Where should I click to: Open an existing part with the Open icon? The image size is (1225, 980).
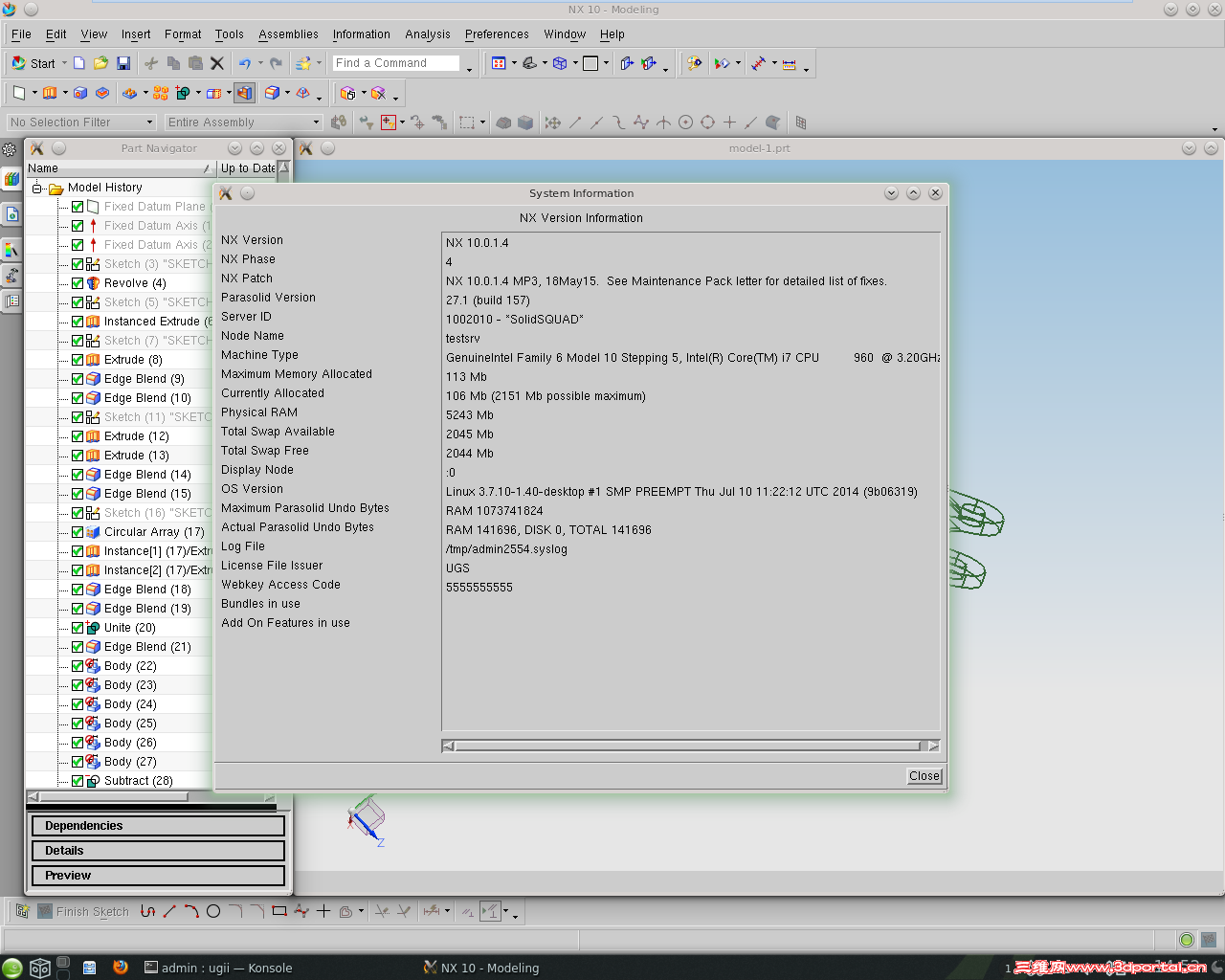(100, 63)
